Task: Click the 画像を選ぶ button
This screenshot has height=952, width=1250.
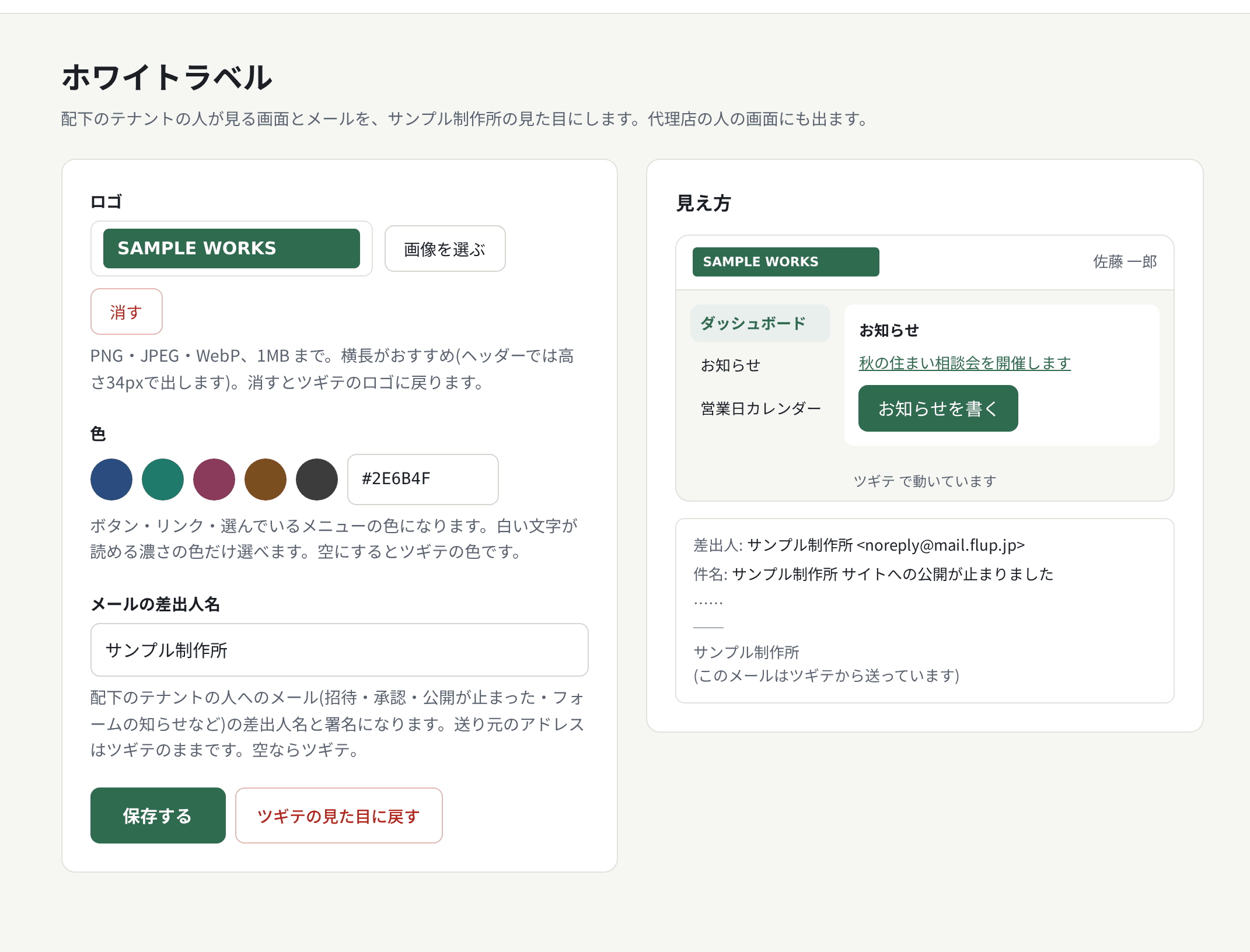Action: (445, 249)
